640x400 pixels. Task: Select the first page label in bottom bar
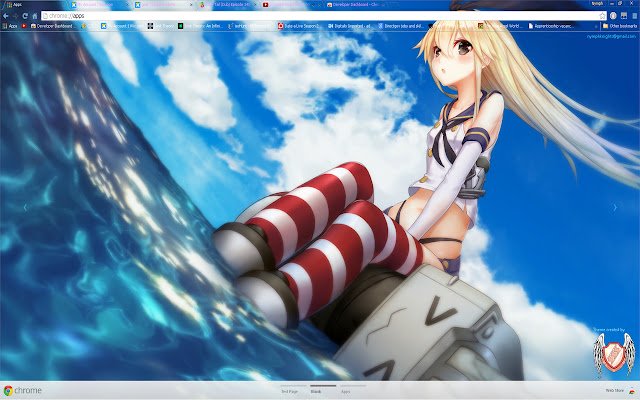(289, 391)
